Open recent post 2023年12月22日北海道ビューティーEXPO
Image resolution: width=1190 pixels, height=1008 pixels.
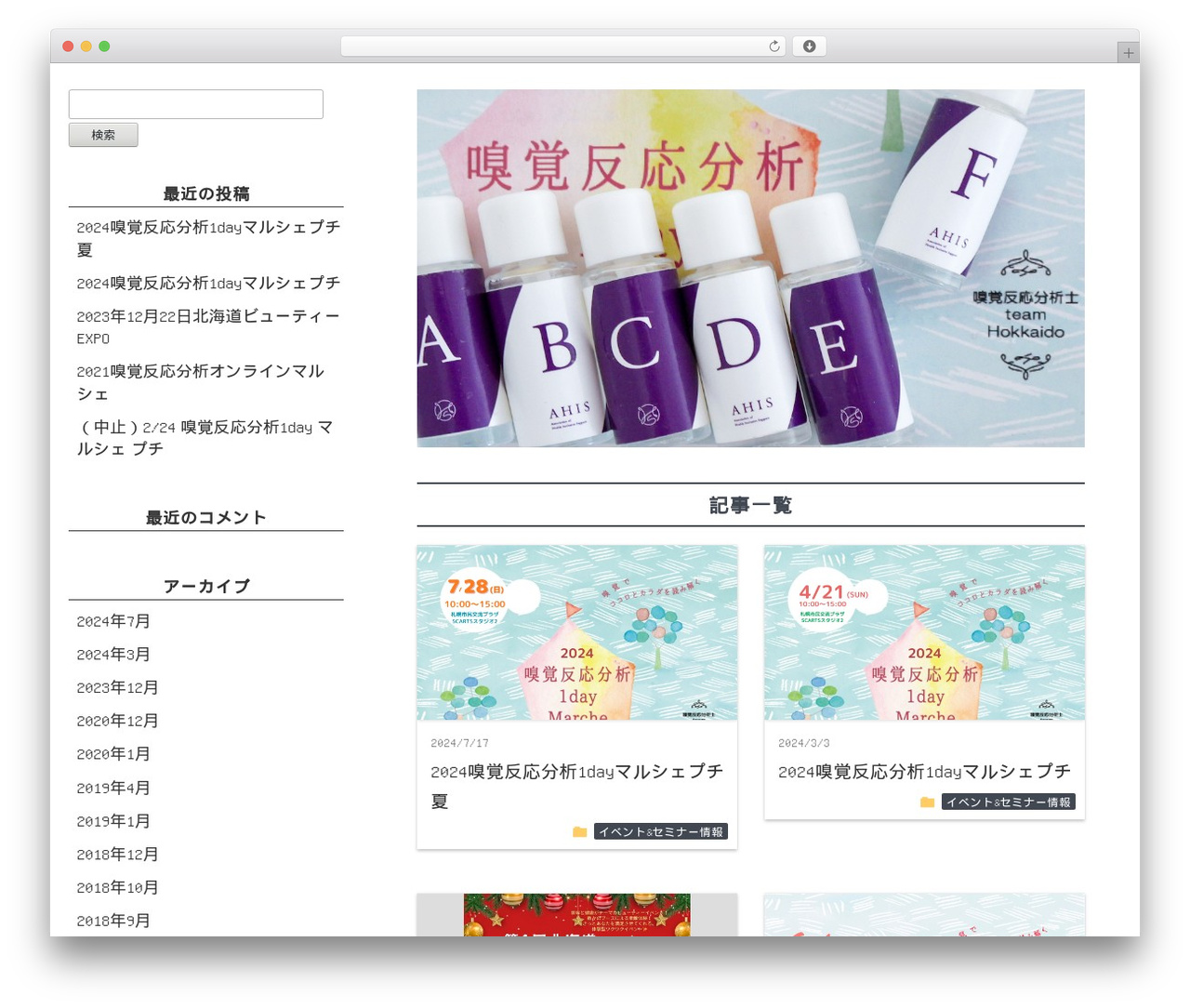point(208,327)
